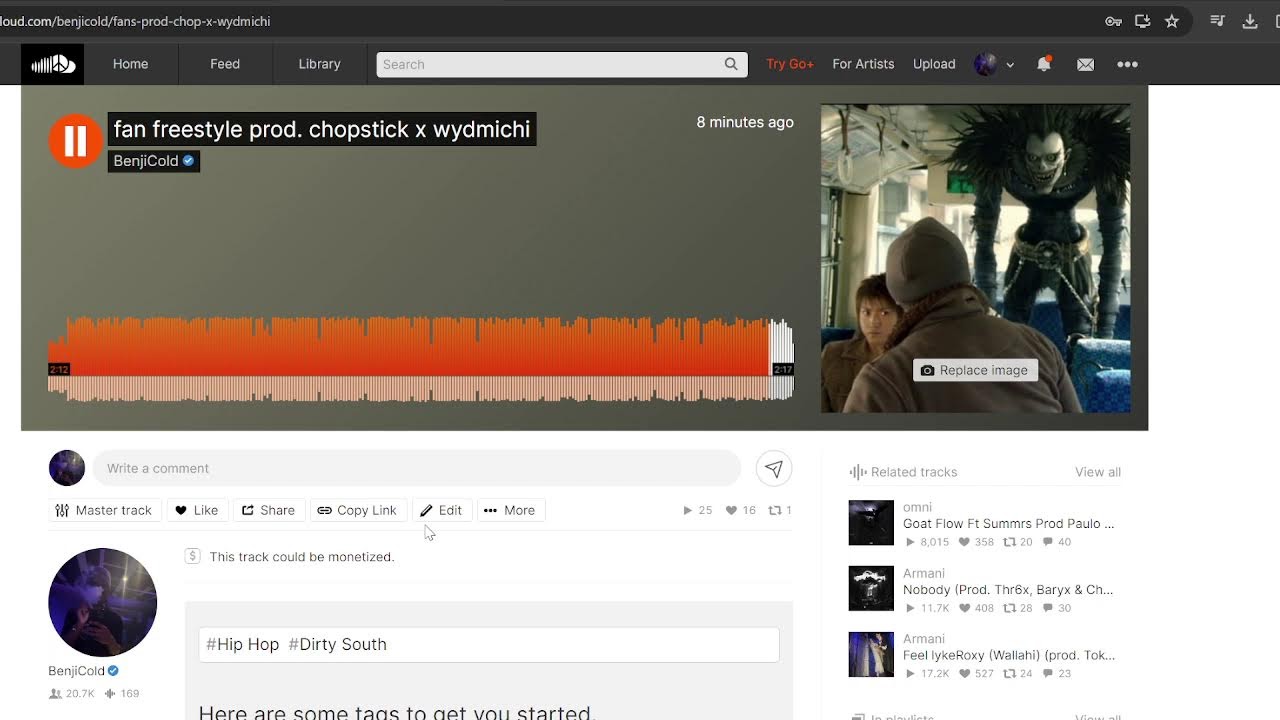The image size is (1280, 720).
Task: Click the plays count icon
Action: (x=687, y=510)
